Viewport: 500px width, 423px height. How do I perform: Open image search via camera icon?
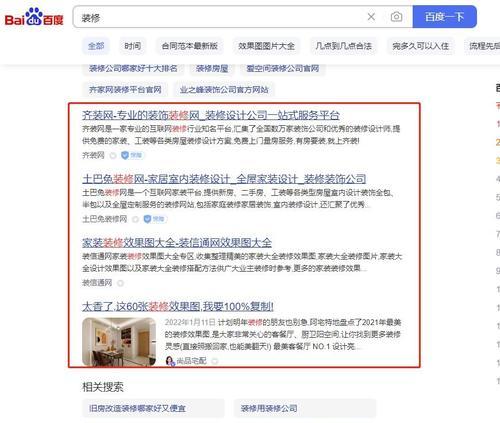(396, 17)
